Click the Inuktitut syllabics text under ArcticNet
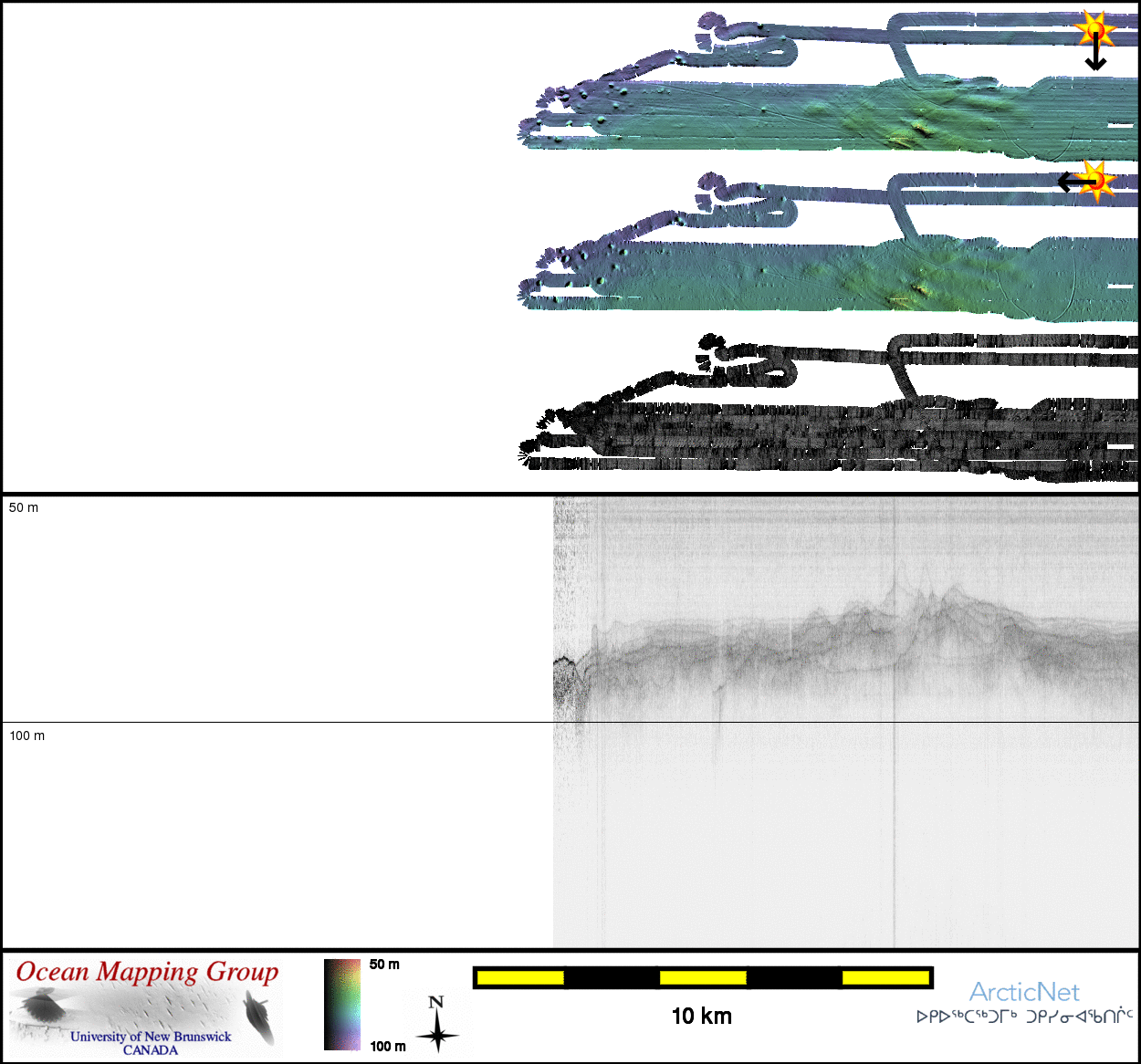 coord(1024,1017)
